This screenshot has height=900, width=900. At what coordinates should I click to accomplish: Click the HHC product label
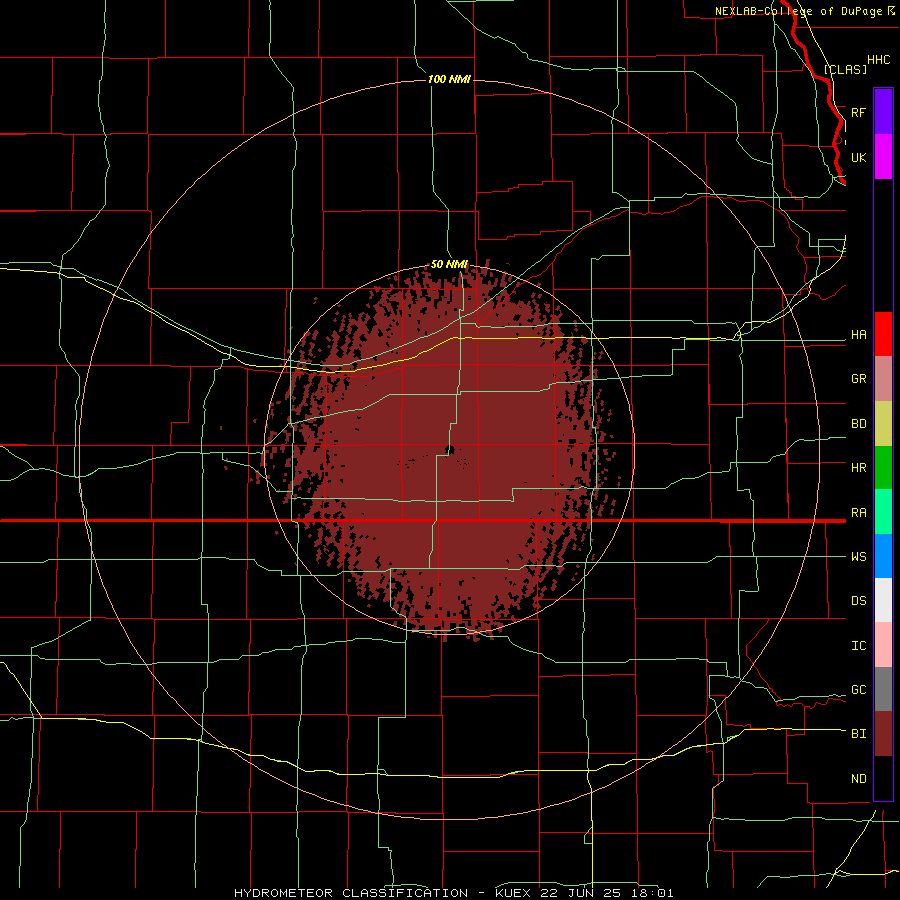pyautogui.click(x=878, y=60)
